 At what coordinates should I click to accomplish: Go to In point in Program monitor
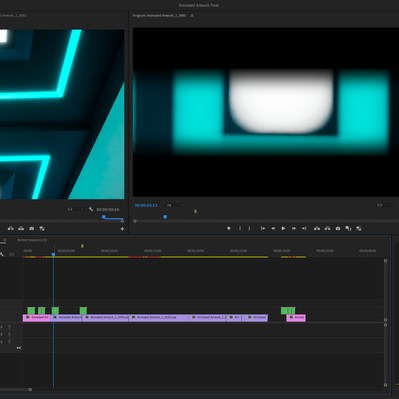click(x=263, y=228)
